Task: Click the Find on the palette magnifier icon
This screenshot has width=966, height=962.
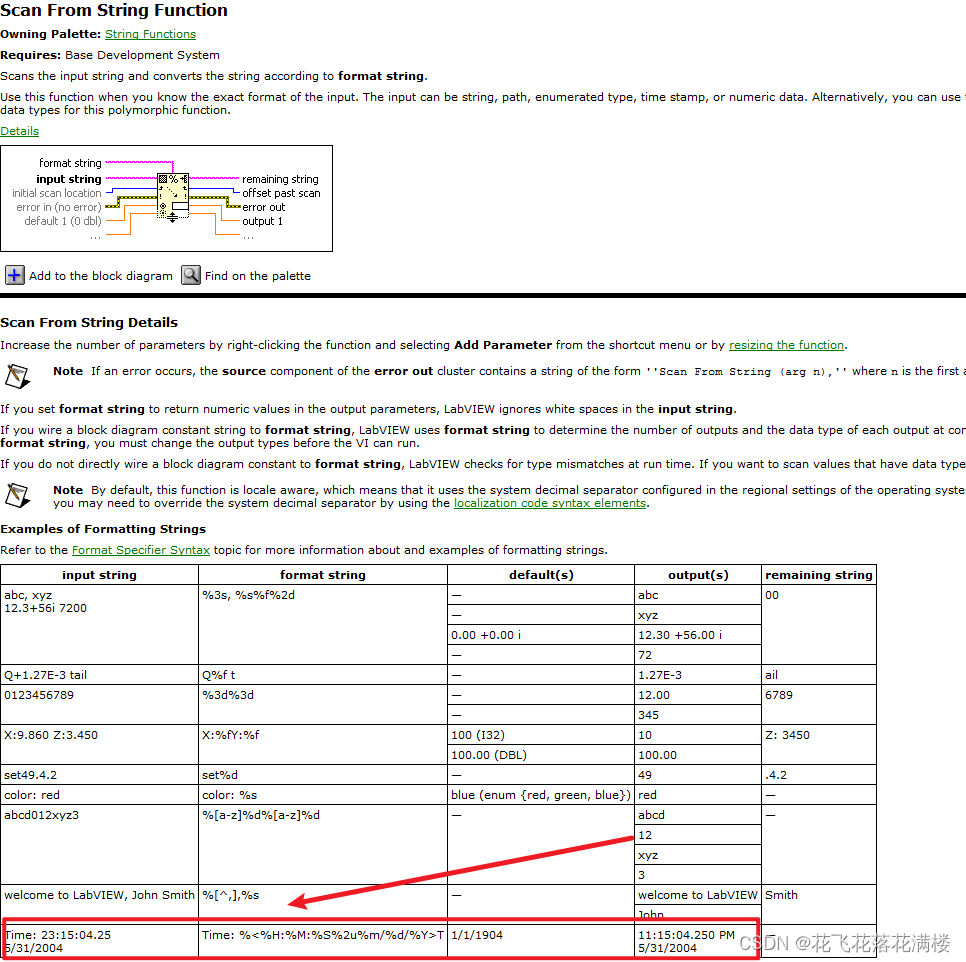Action: 191,275
